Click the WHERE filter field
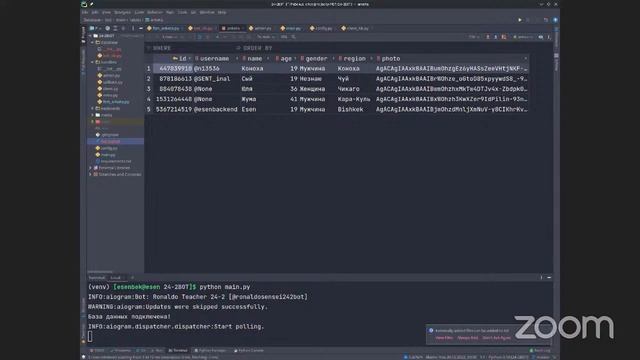The height and width of the screenshot is (360, 640). tap(190, 48)
